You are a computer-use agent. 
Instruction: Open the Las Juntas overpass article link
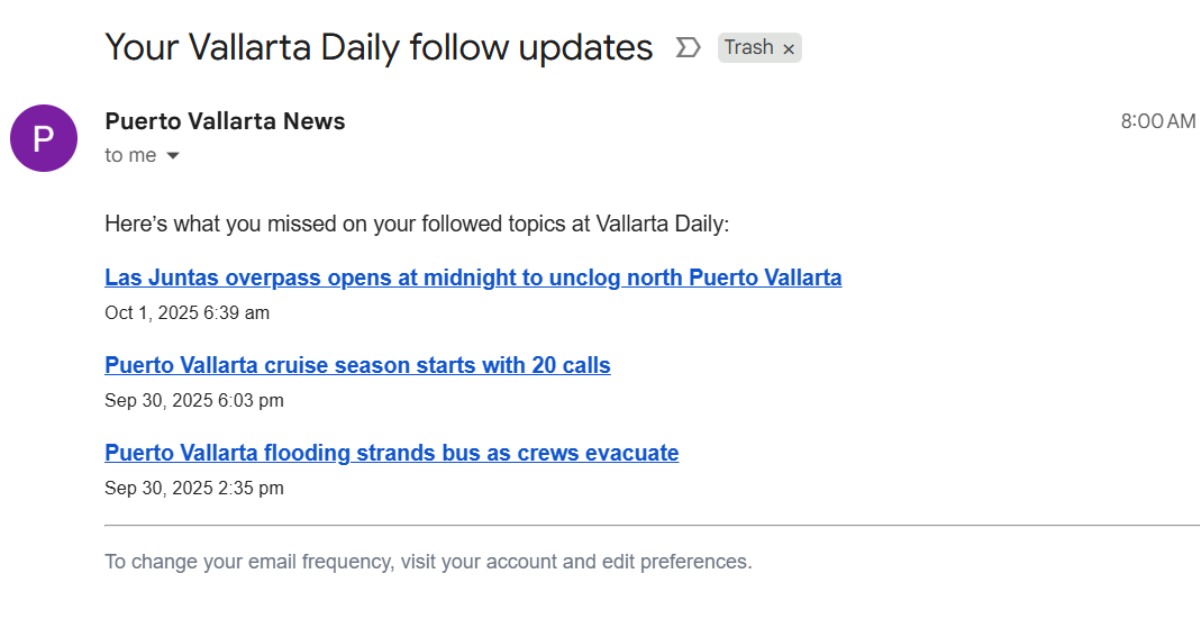tap(473, 277)
